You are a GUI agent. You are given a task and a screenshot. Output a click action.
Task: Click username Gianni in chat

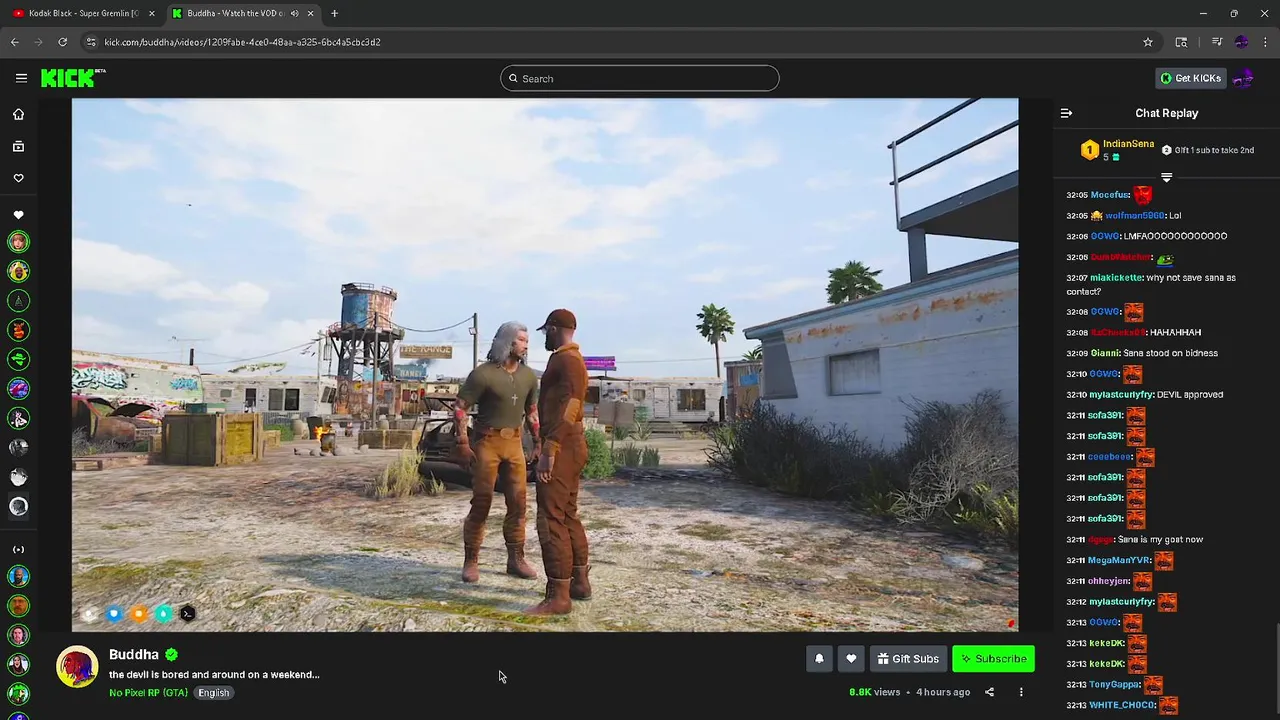pyautogui.click(x=1105, y=353)
